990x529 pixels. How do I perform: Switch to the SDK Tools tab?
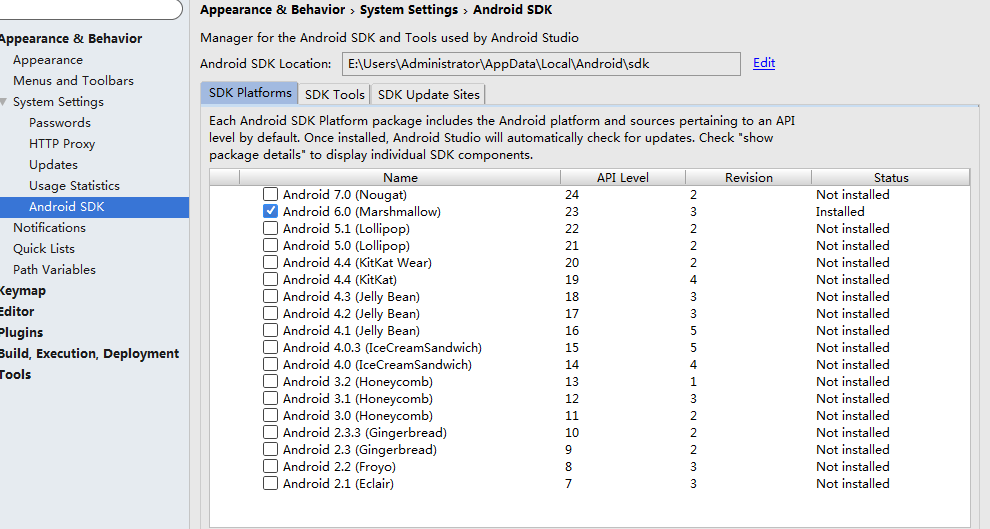[335, 95]
